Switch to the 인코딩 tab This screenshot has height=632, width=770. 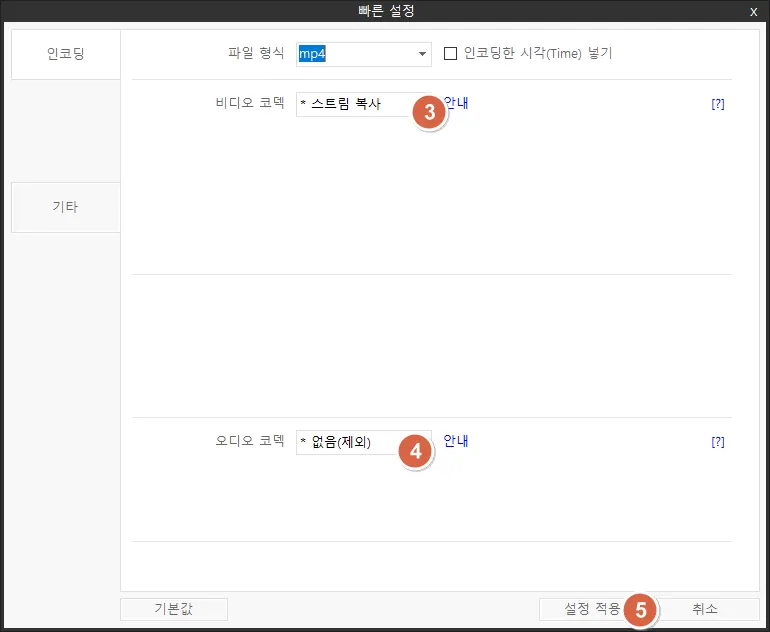(66, 54)
